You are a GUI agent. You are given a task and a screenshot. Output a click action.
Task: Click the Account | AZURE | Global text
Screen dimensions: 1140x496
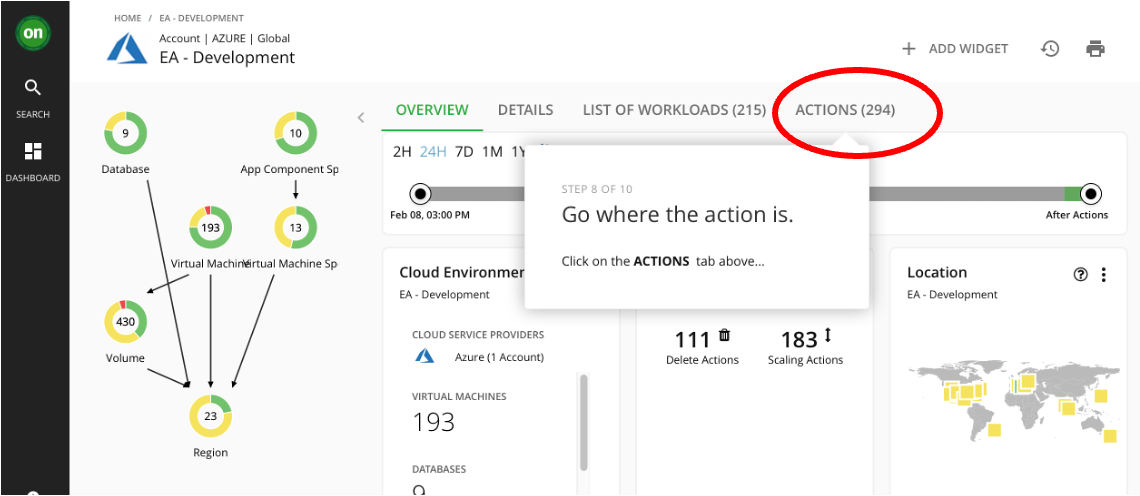click(225, 38)
